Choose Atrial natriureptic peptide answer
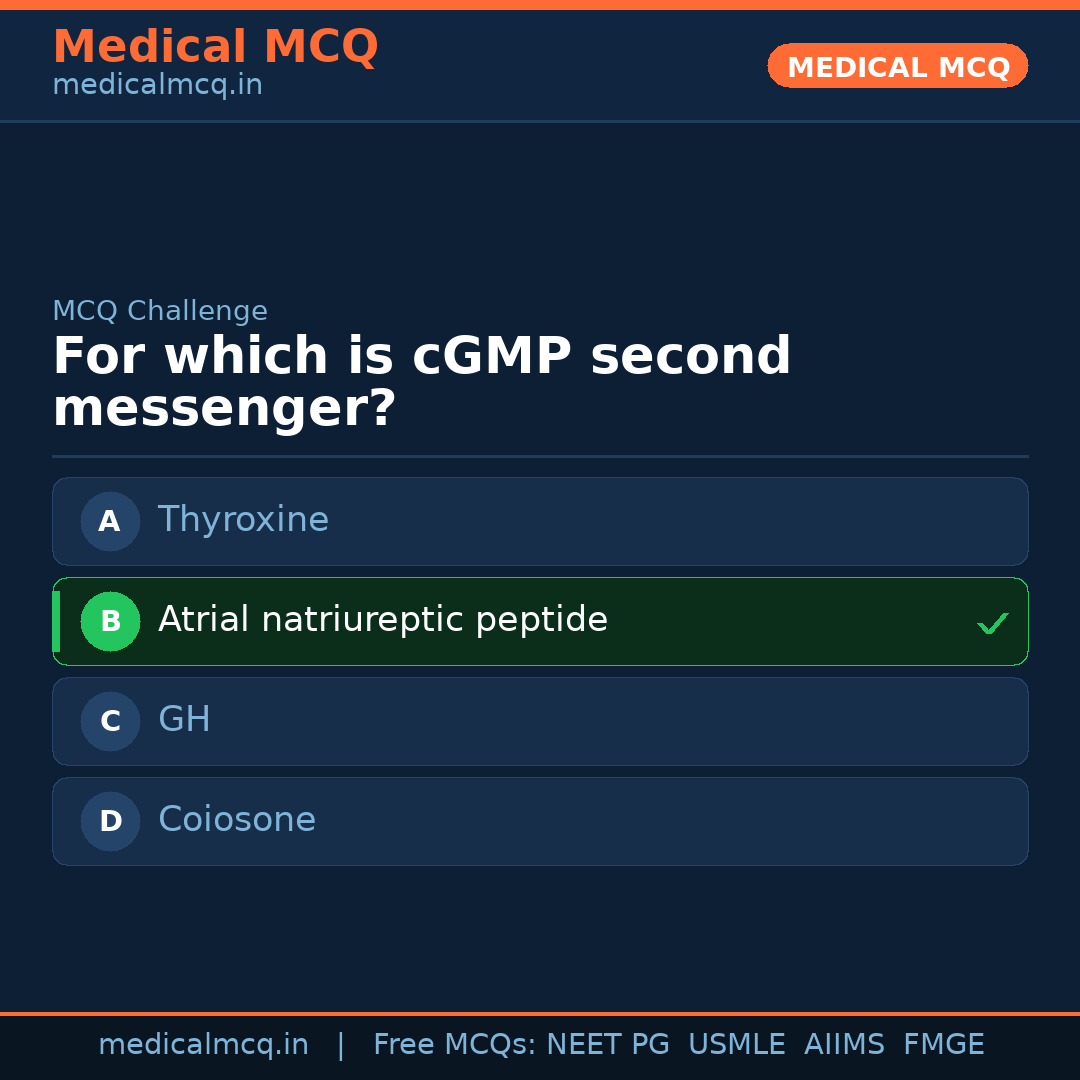The height and width of the screenshot is (1080, 1080). pos(383,620)
